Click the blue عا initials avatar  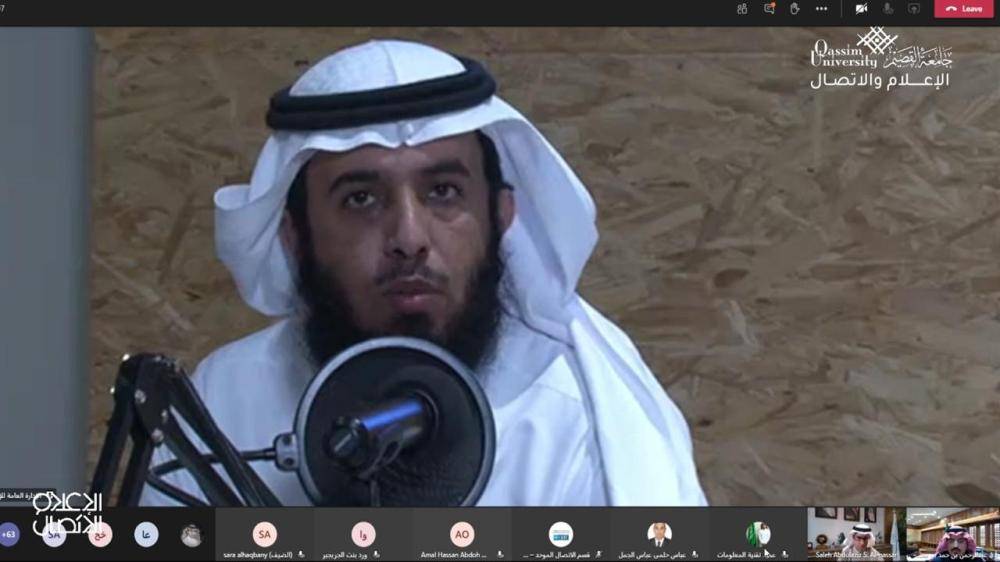click(x=146, y=535)
